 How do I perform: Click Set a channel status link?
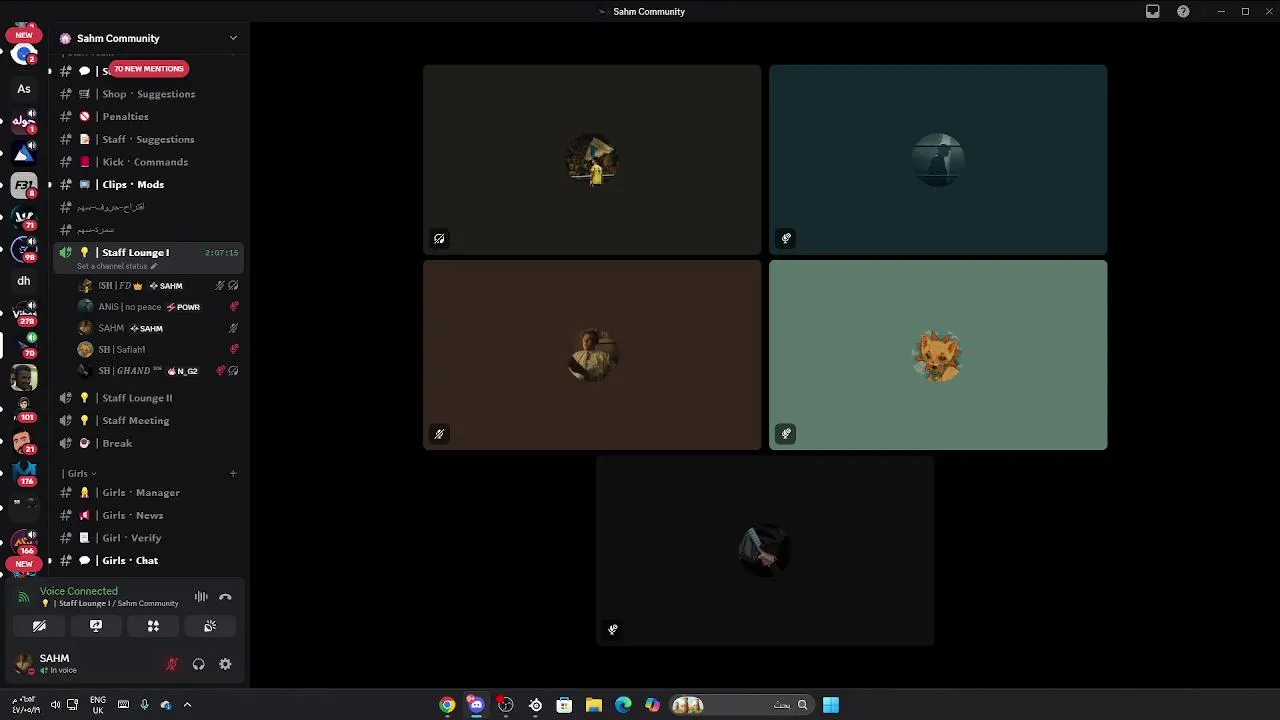click(117, 266)
